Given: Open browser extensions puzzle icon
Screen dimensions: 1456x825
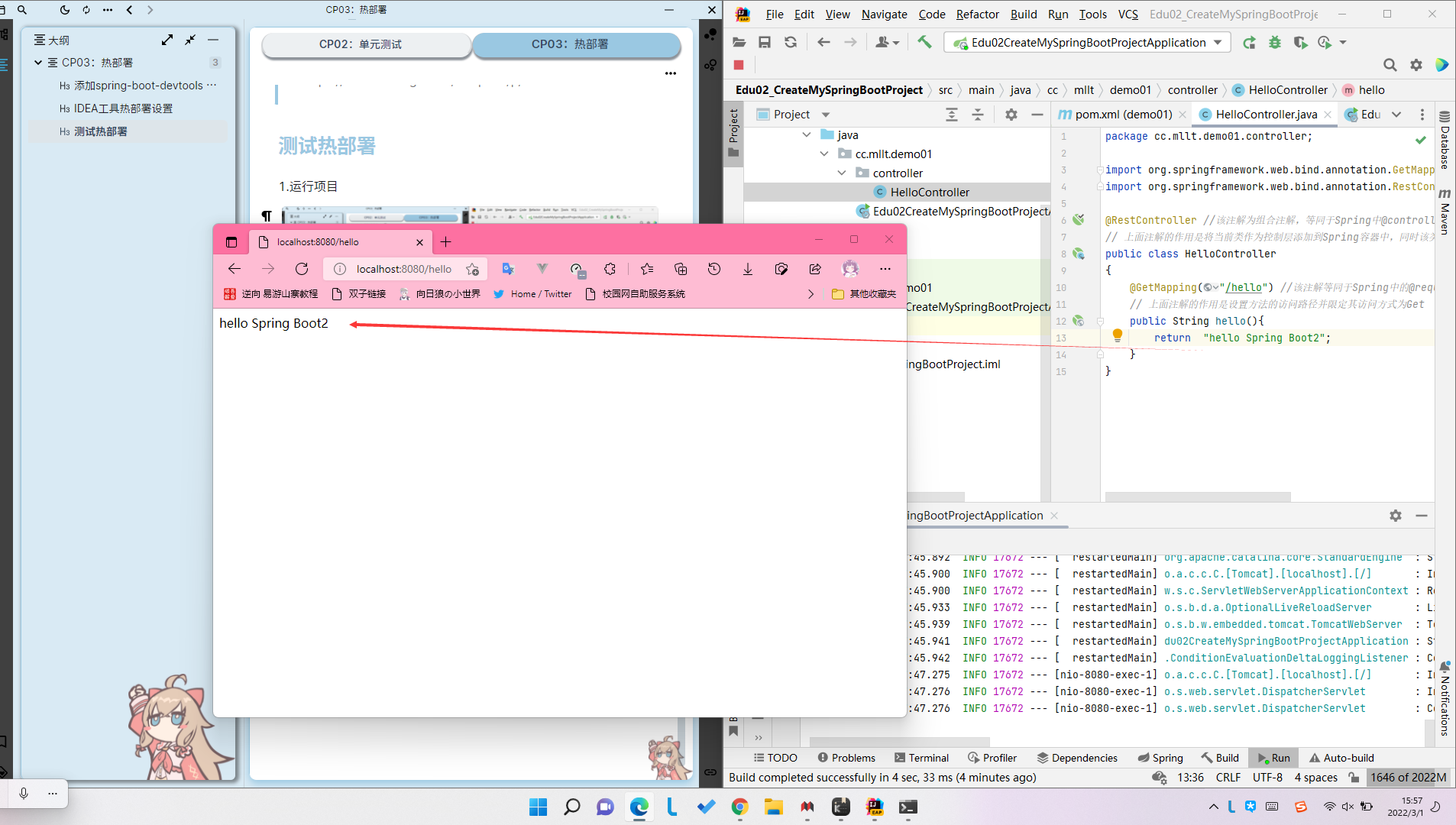Looking at the screenshot, I should (x=610, y=269).
